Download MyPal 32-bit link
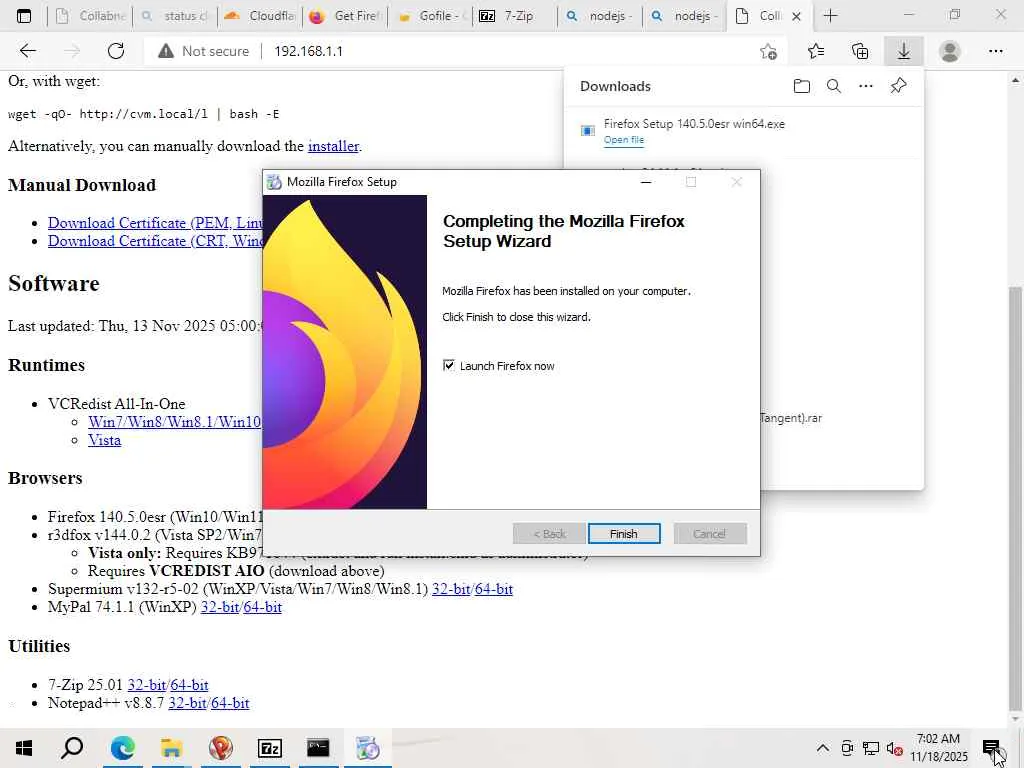The height and width of the screenshot is (768, 1024). coord(220,607)
